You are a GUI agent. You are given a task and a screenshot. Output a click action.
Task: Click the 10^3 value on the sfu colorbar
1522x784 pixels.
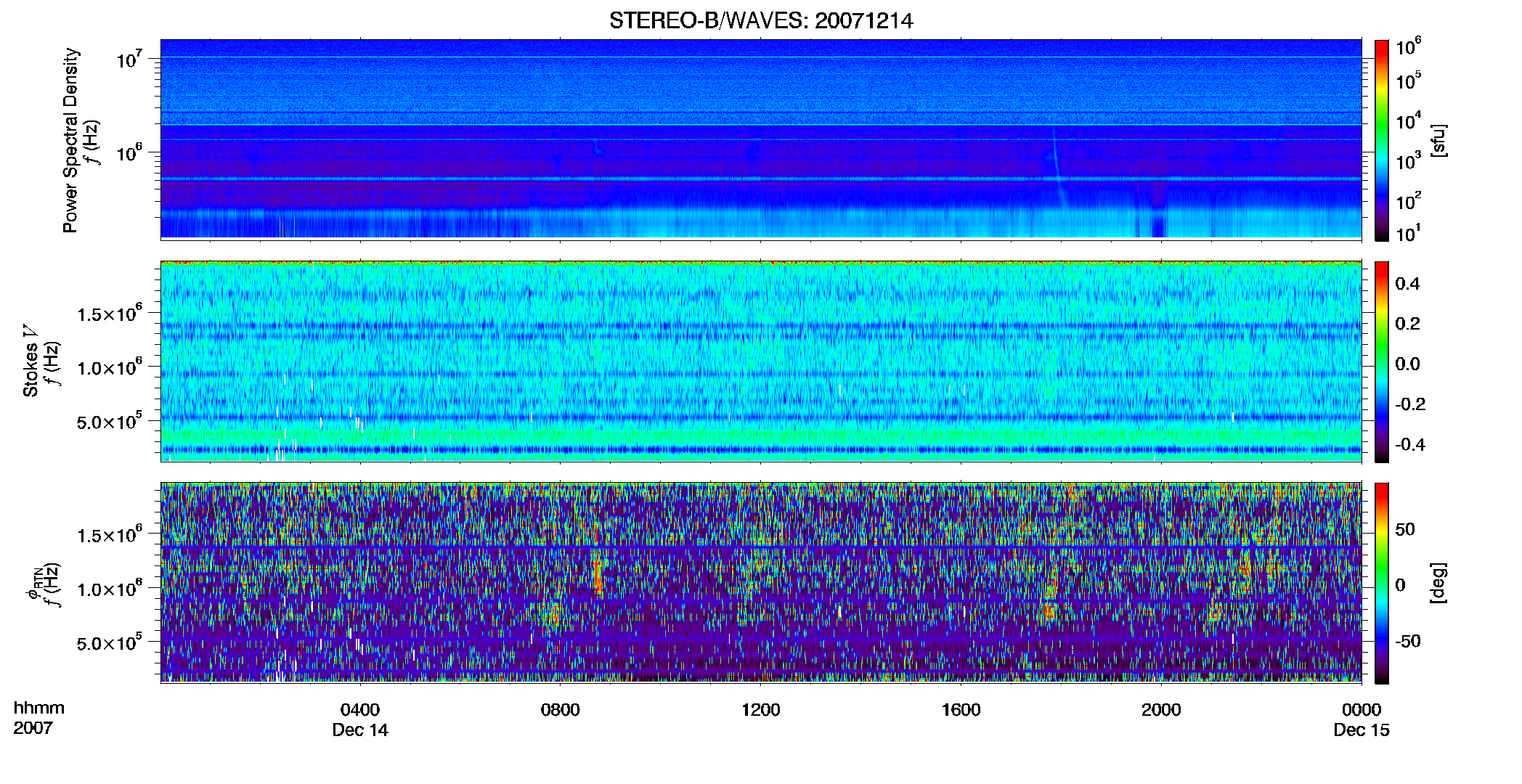coord(1408,160)
